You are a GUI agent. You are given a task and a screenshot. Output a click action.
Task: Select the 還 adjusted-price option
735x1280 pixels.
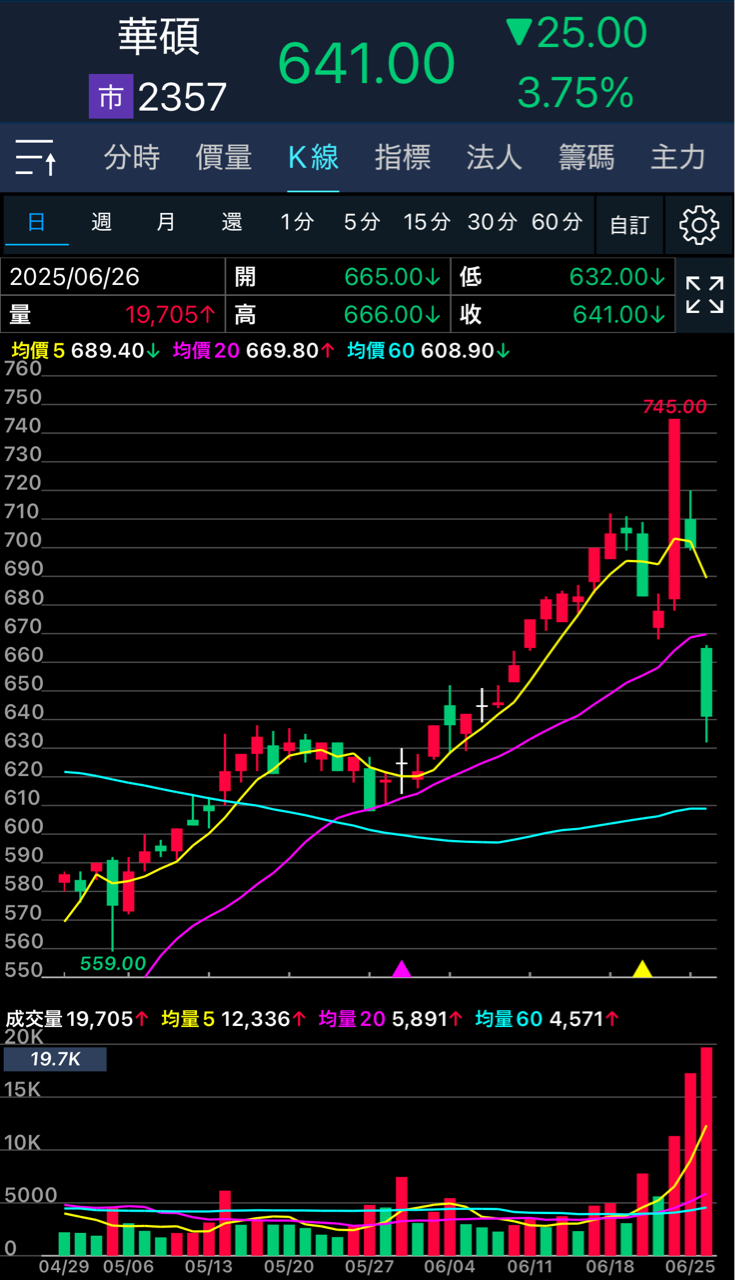[232, 222]
